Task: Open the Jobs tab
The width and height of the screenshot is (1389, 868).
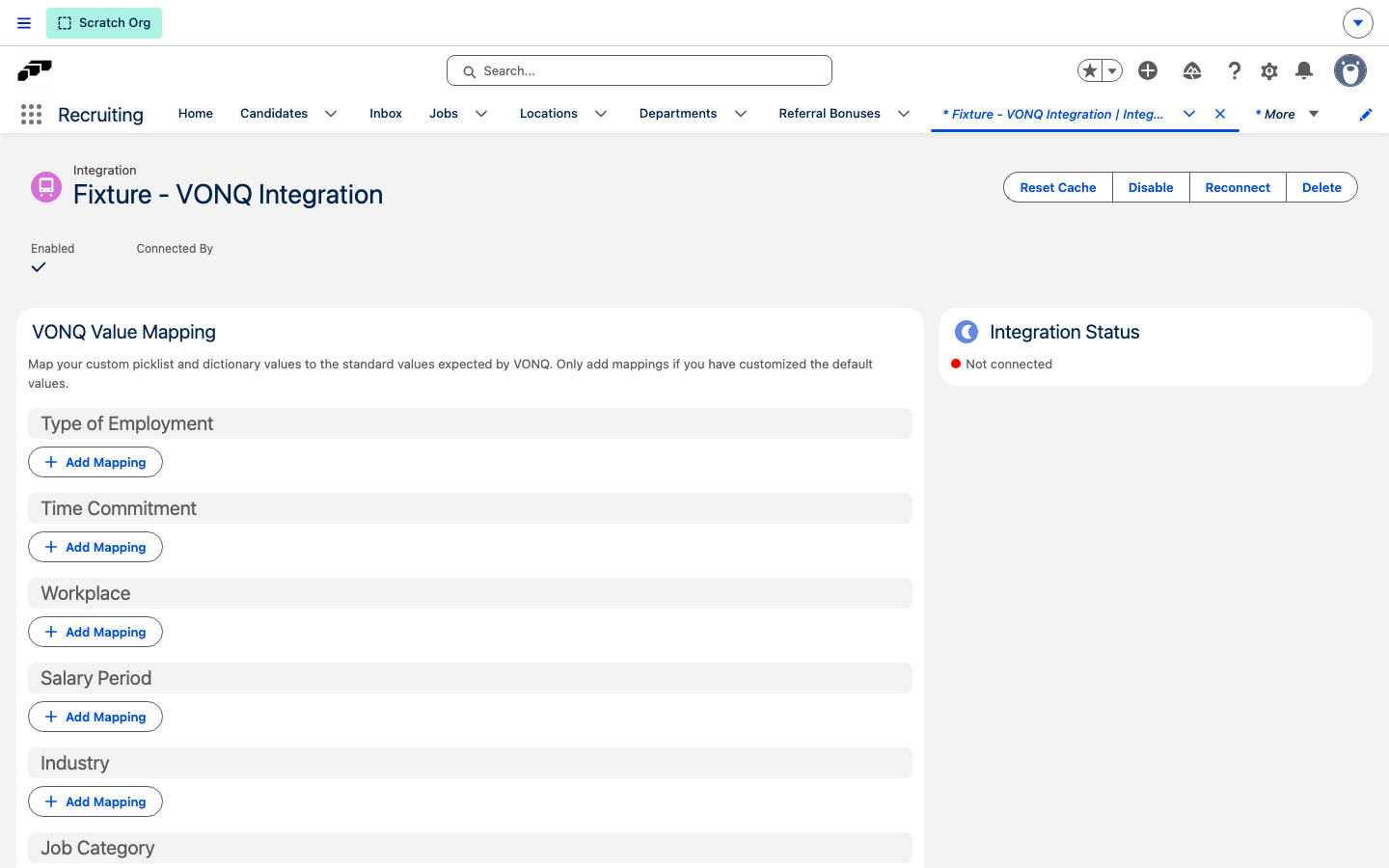Action: (x=444, y=114)
